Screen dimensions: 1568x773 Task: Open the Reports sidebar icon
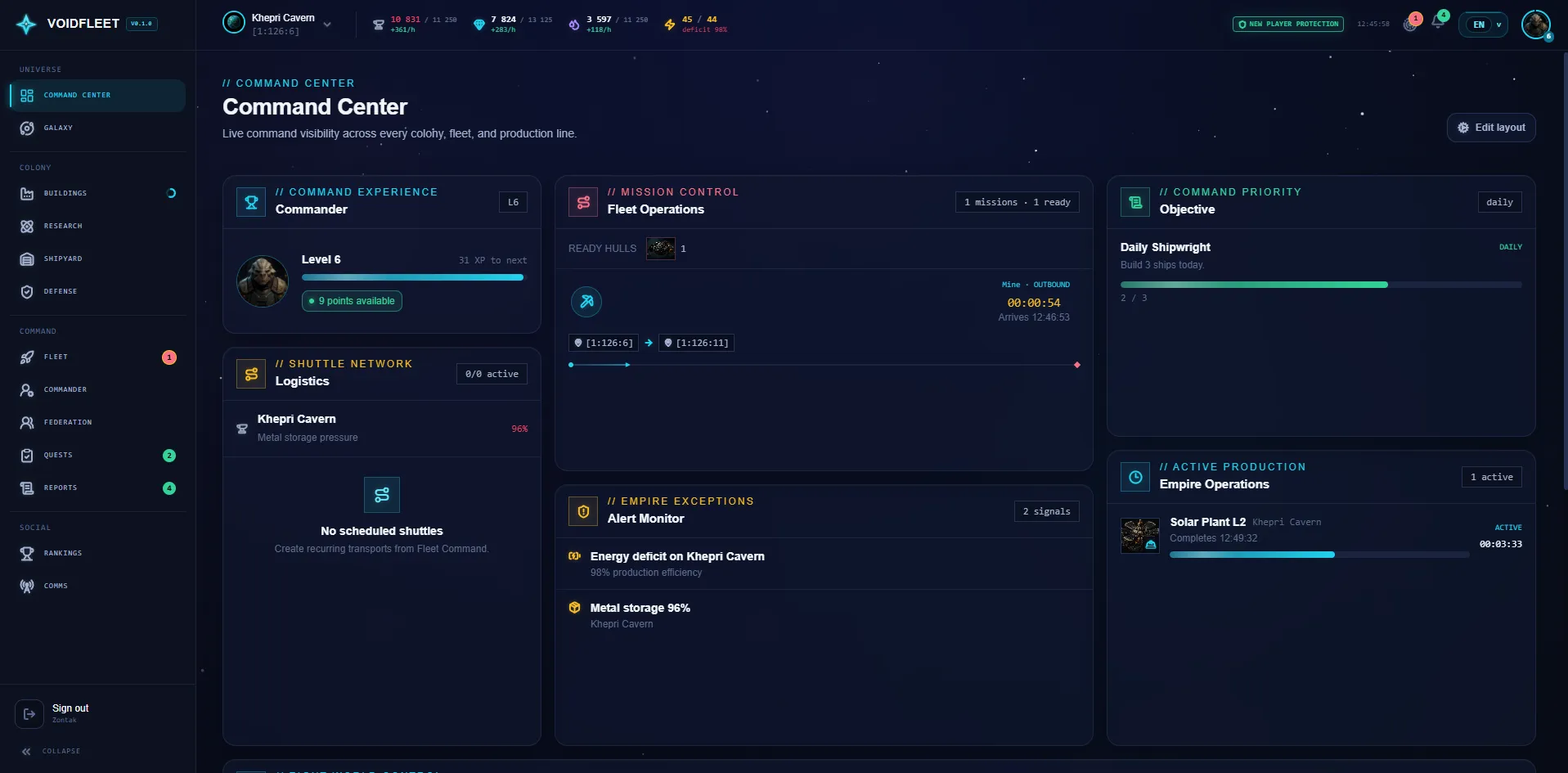[27, 488]
